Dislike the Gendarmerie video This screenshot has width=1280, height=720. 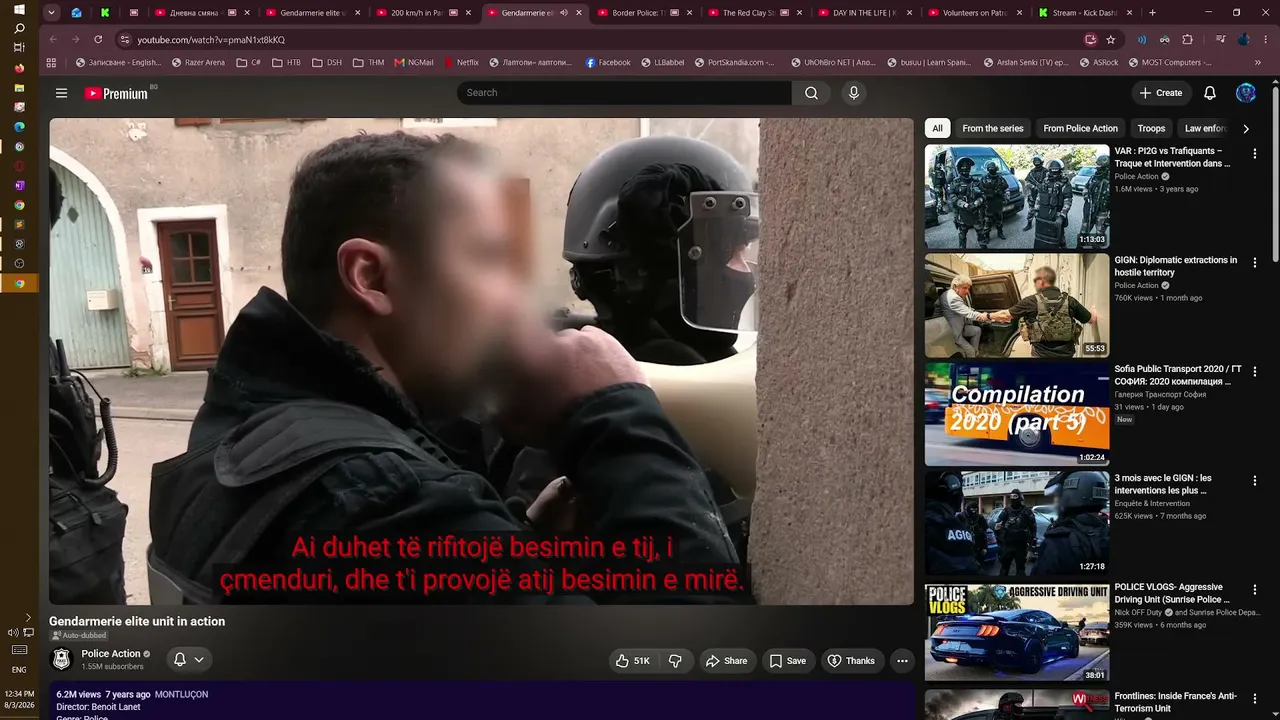[675, 661]
